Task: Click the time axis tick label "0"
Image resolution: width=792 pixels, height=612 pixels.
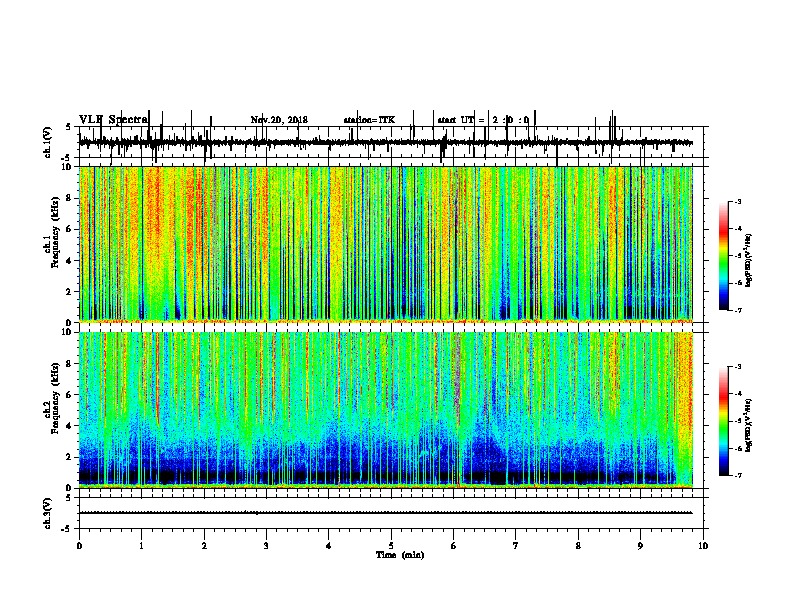Action: (x=79, y=546)
